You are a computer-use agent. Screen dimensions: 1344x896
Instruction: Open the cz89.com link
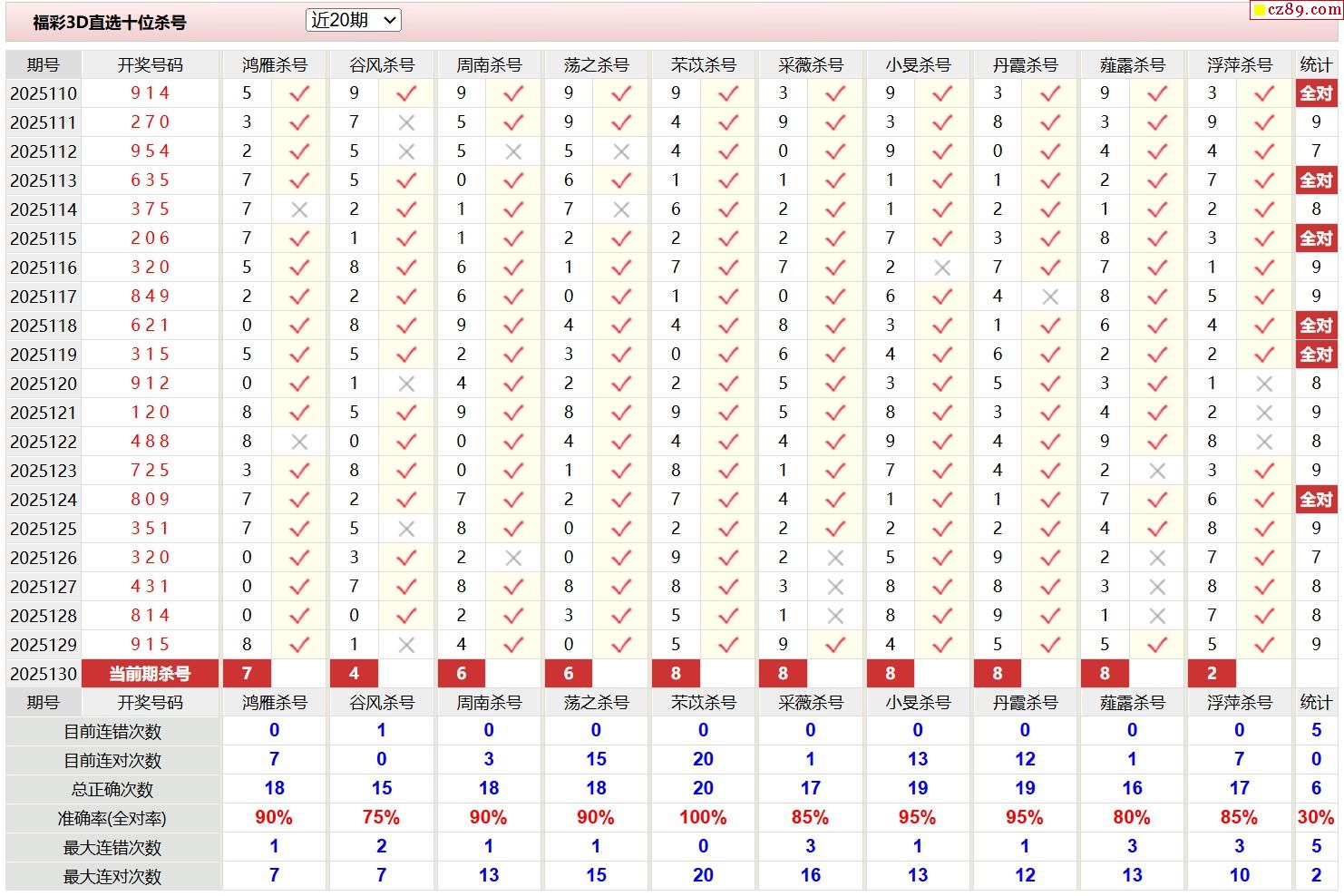point(1297,10)
